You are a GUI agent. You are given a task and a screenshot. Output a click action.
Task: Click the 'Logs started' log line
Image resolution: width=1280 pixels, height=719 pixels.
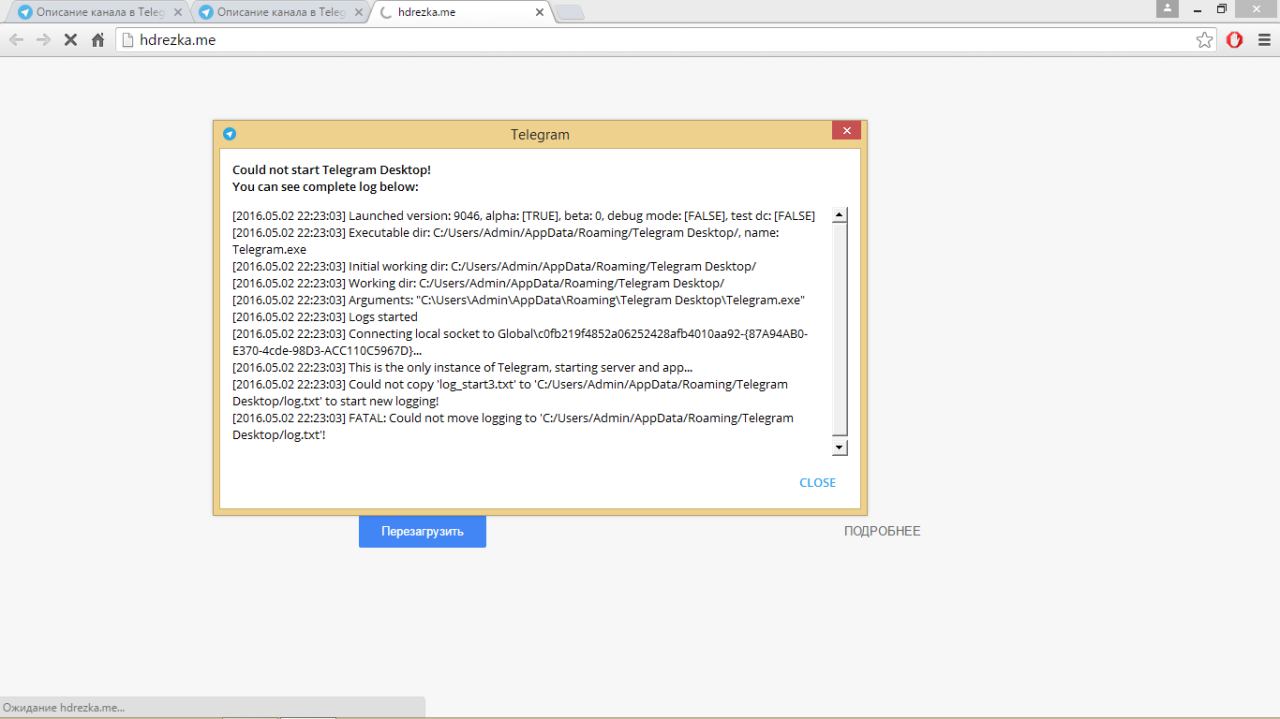coord(325,317)
